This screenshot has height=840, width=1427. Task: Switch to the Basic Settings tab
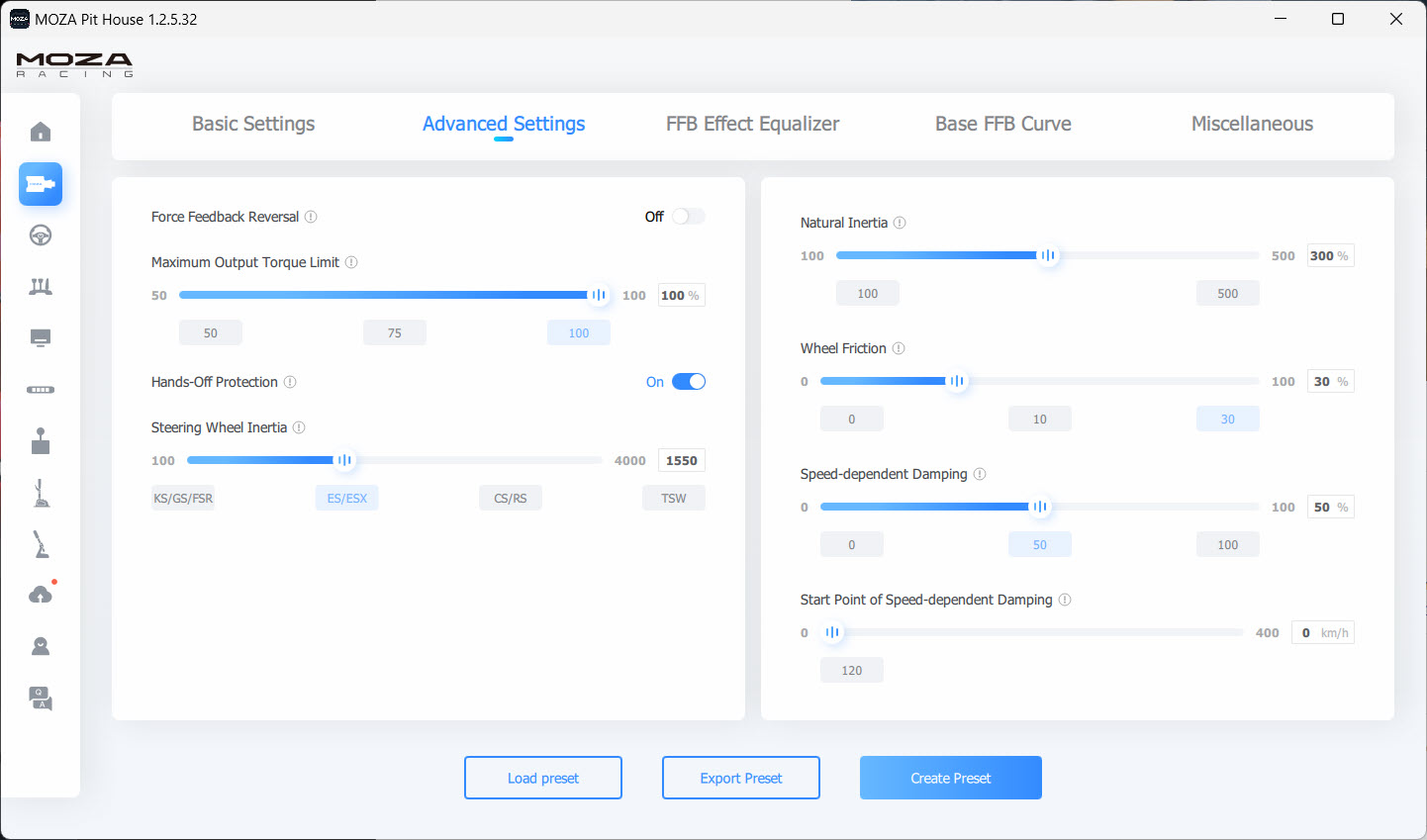pos(253,124)
